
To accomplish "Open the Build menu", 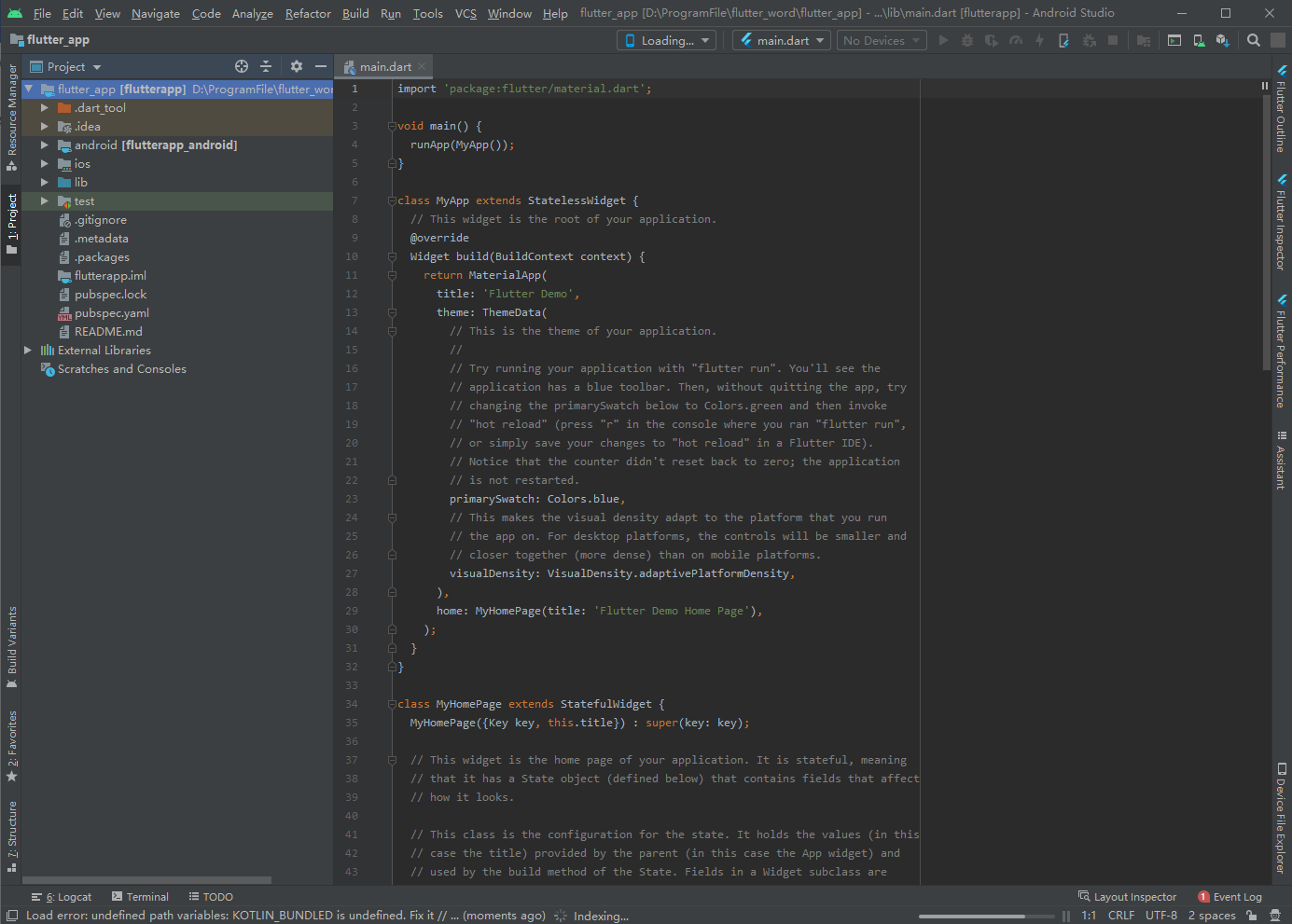I will [355, 13].
